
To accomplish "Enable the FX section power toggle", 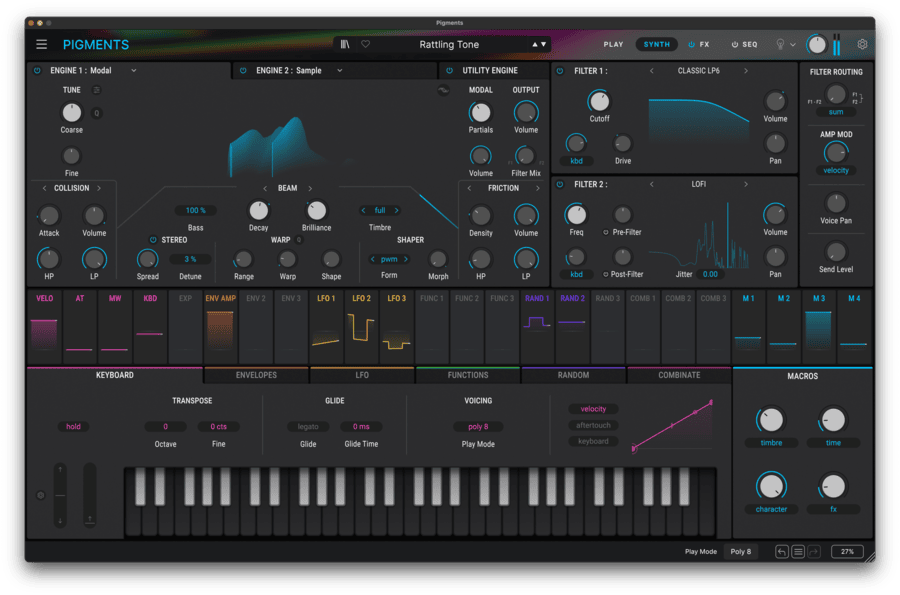I will [691, 43].
